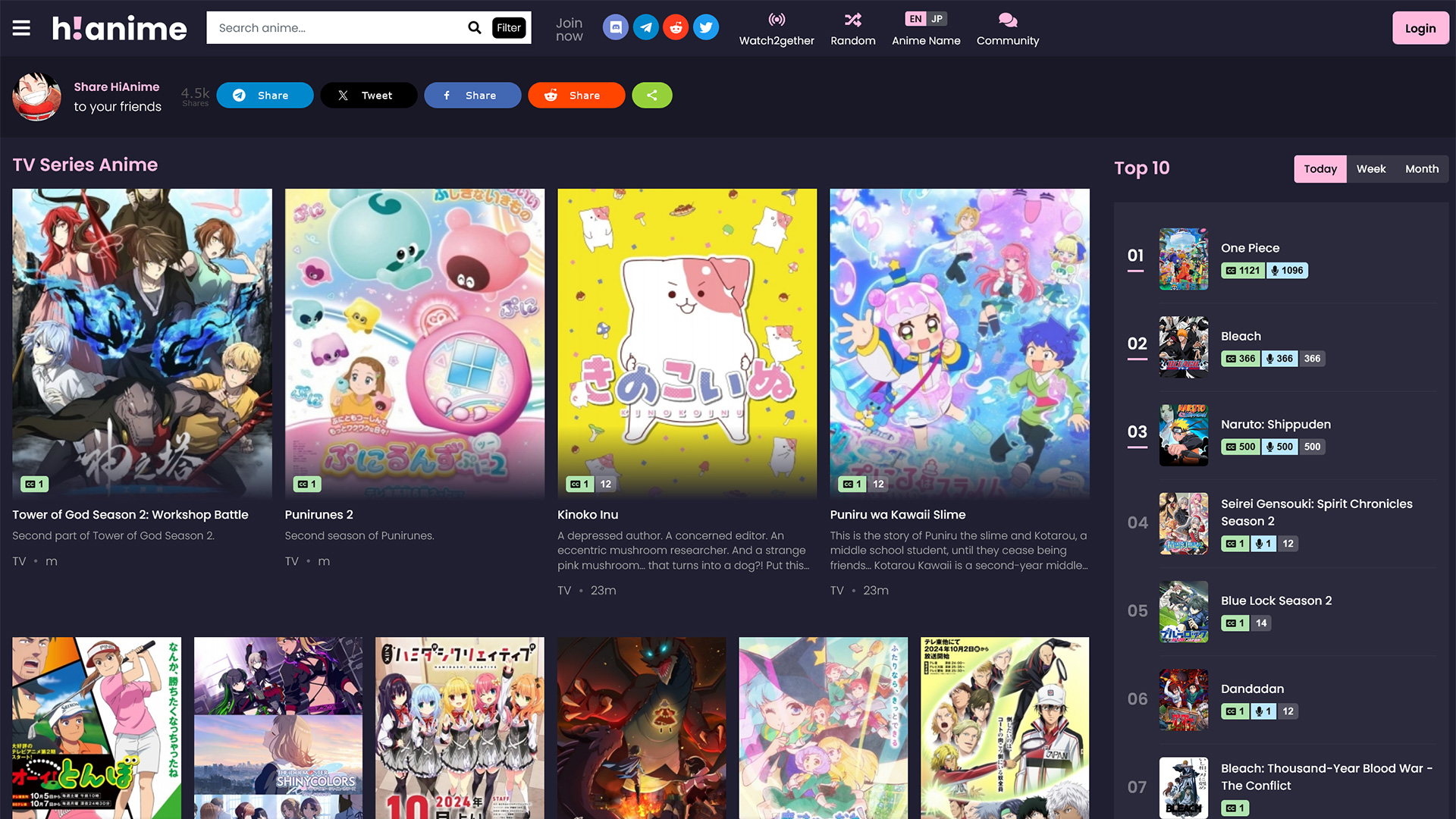
Task: Share via Facebook button
Action: pyautogui.click(x=472, y=96)
